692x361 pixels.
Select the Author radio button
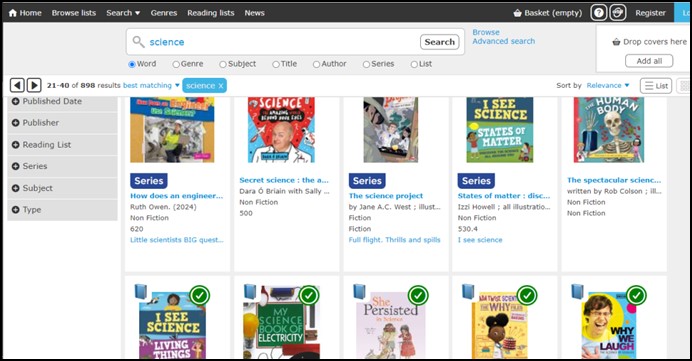[316, 64]
